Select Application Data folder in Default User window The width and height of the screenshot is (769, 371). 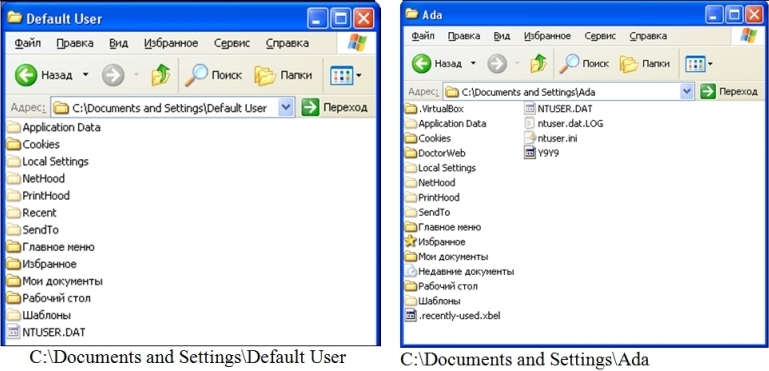click(x=54, y=128)
